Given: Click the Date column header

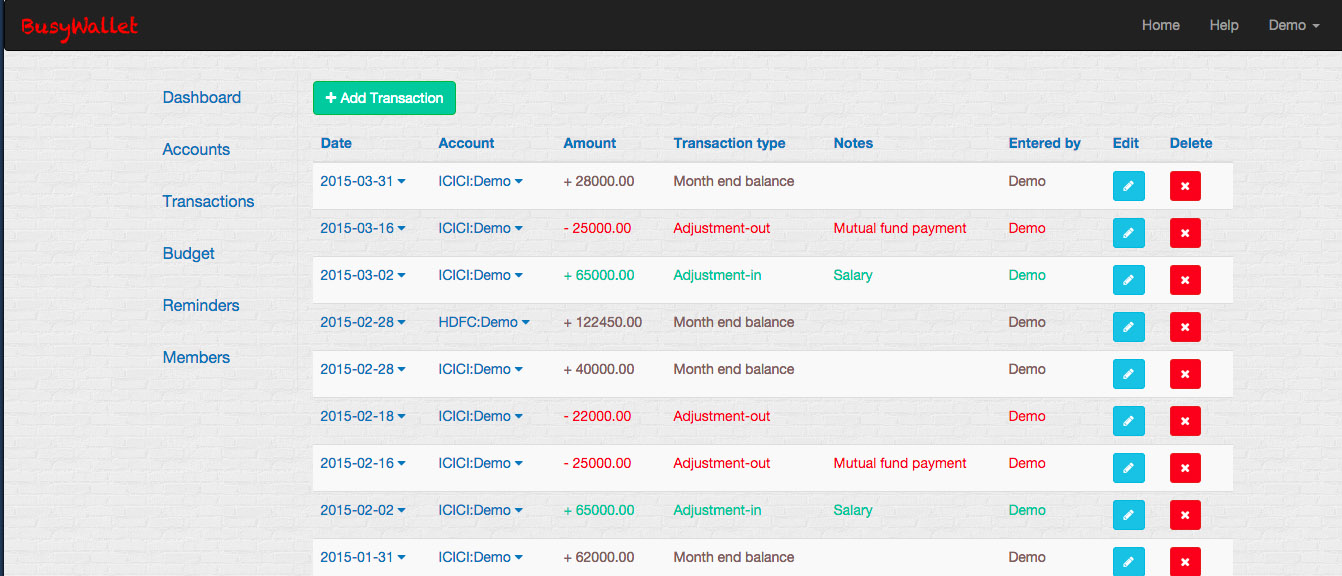Looking at the screenshot, I should pos(336,143).
